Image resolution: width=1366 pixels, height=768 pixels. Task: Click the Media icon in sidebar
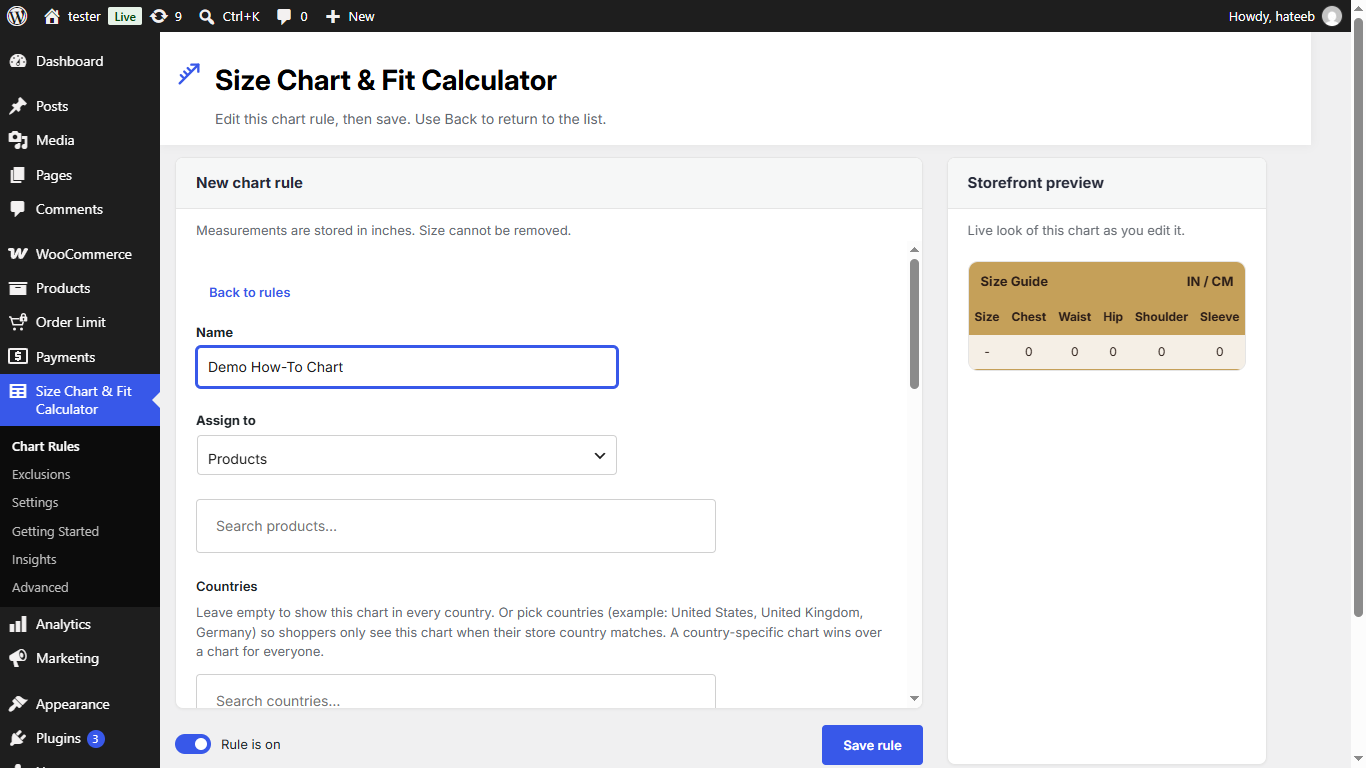(18, 140)
